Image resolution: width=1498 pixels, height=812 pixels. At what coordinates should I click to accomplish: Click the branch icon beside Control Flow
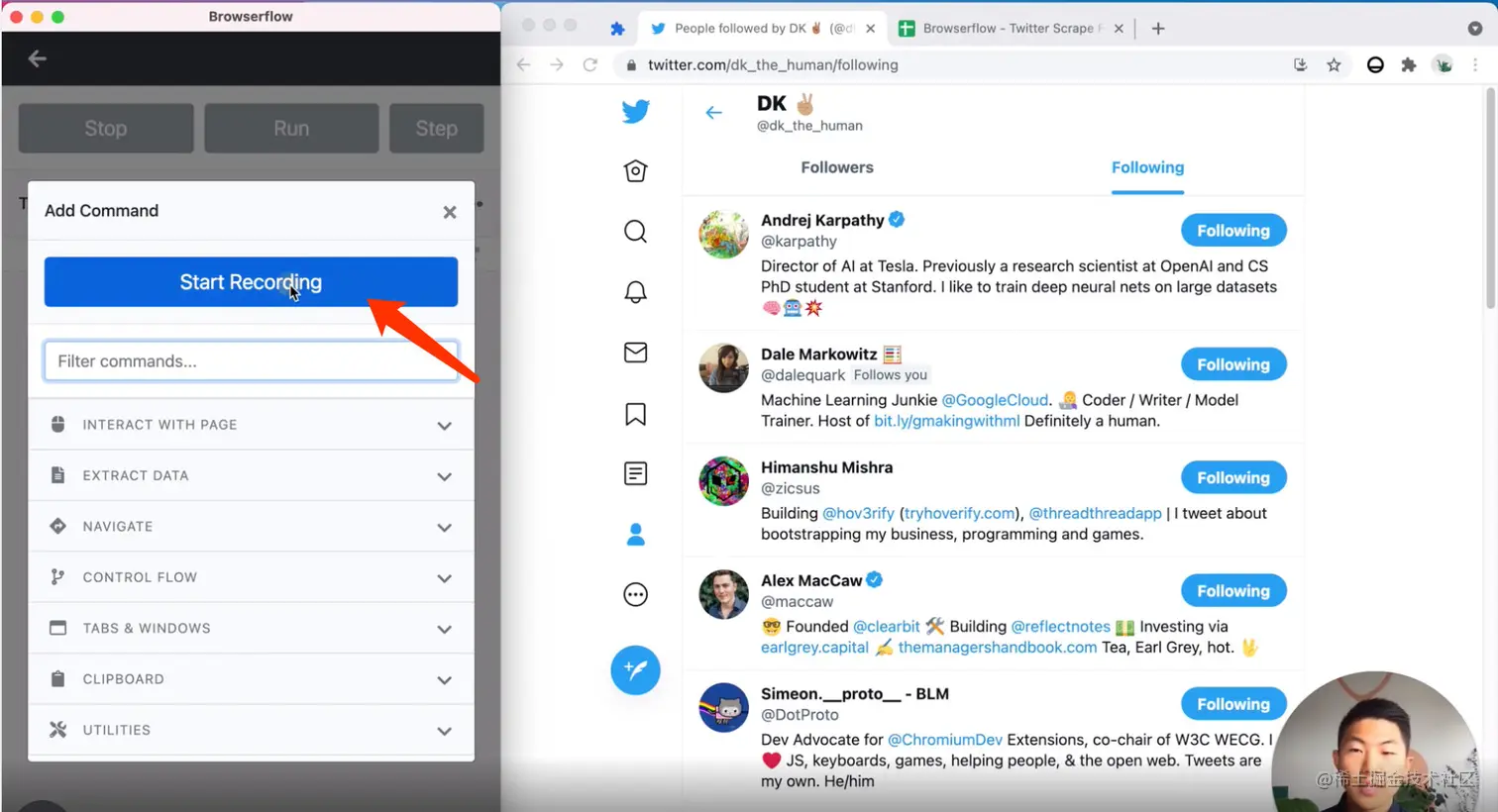pos(58,576)
